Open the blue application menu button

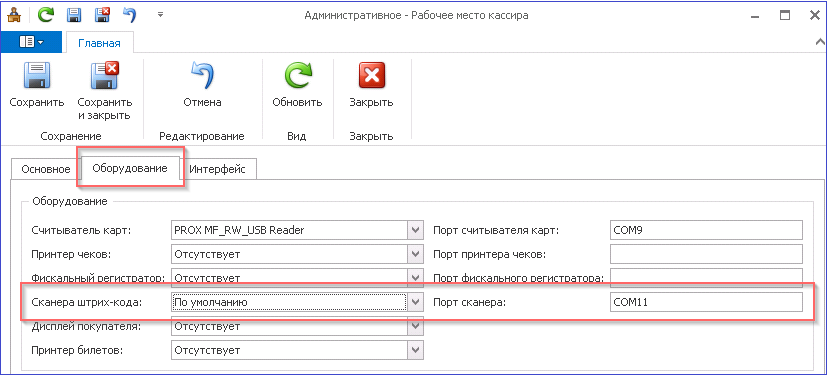(x=31, y=42)
